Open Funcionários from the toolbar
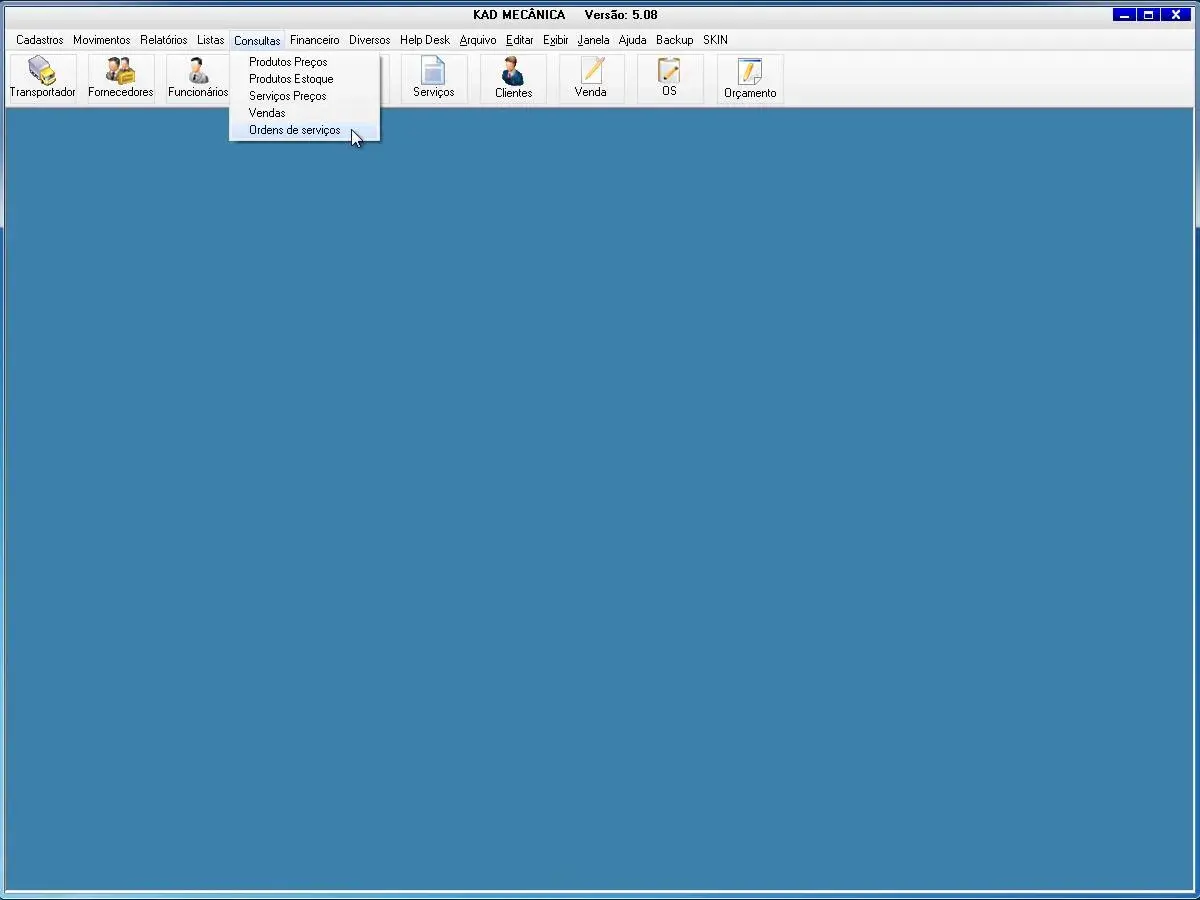This screenshot has width=1200, height=900. (x=198, y=78)
